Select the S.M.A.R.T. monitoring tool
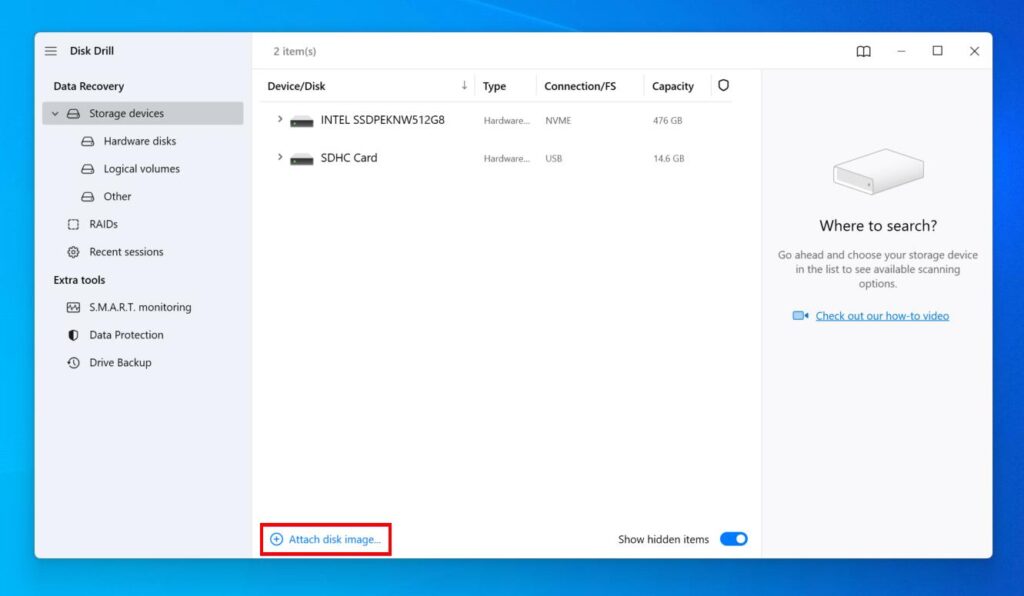The width and height of the screenshot is (1024, 596). coord(140,307)
